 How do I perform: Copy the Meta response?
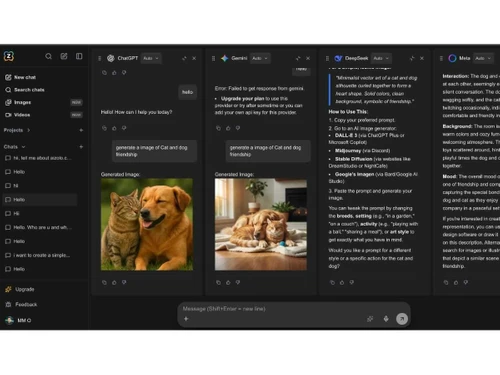coord(446,282)
